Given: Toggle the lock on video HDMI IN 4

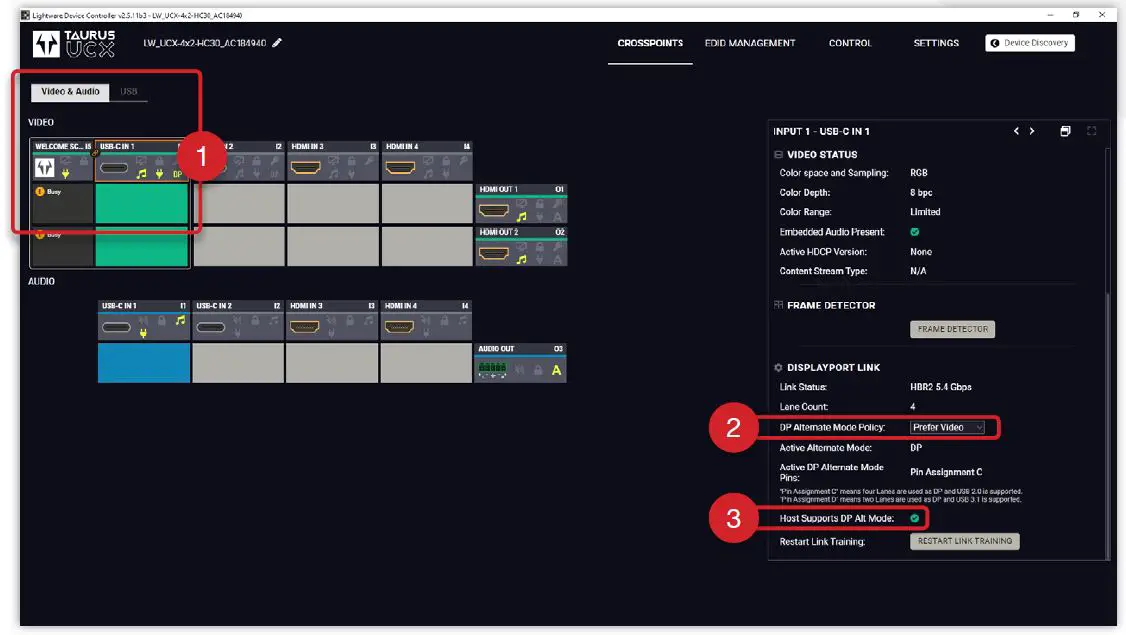Looking at the screenshot, I should (x=446, y=161).
